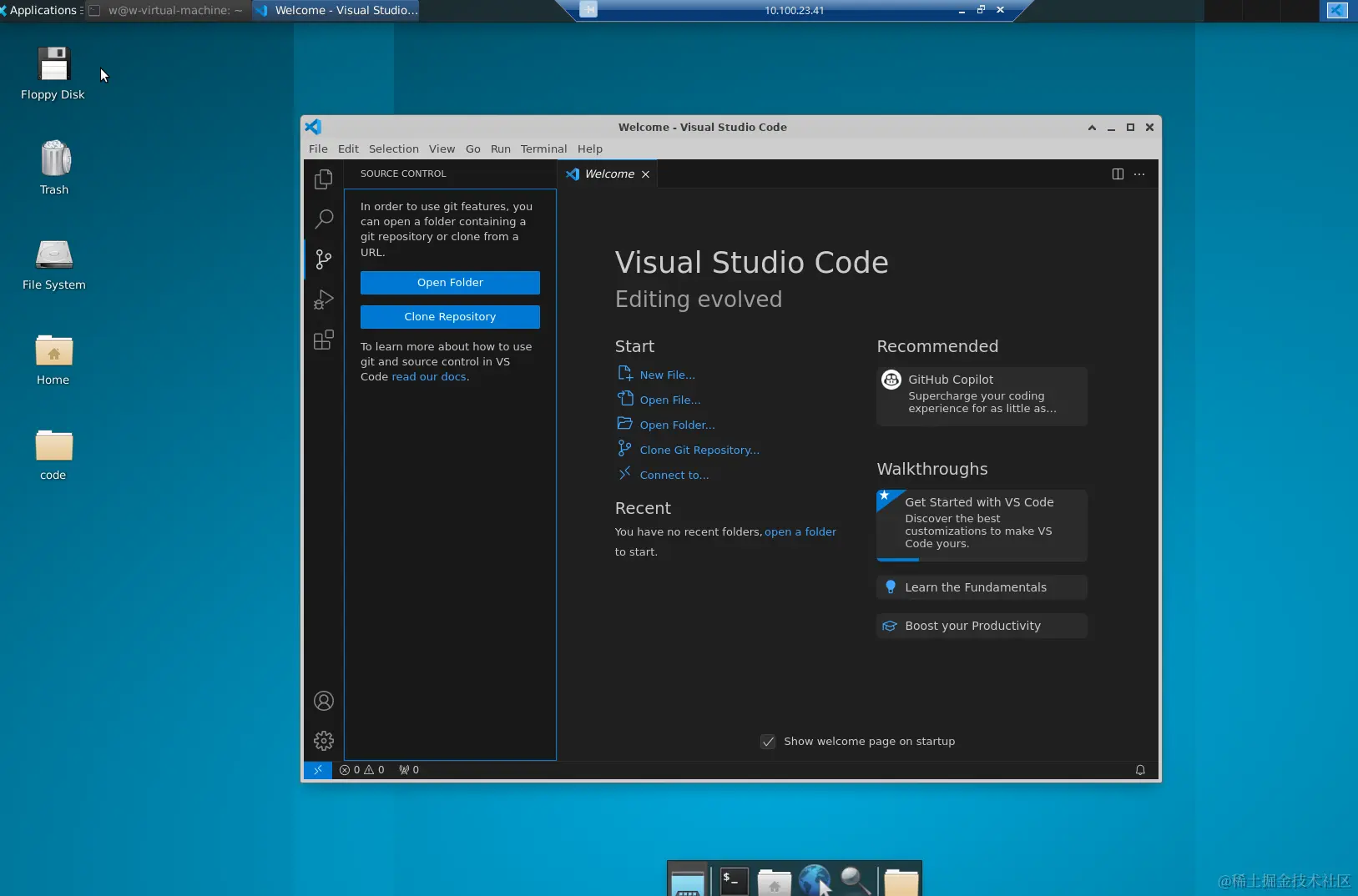
Task: Click show desktop icon in dock
Action: [688, 881]
